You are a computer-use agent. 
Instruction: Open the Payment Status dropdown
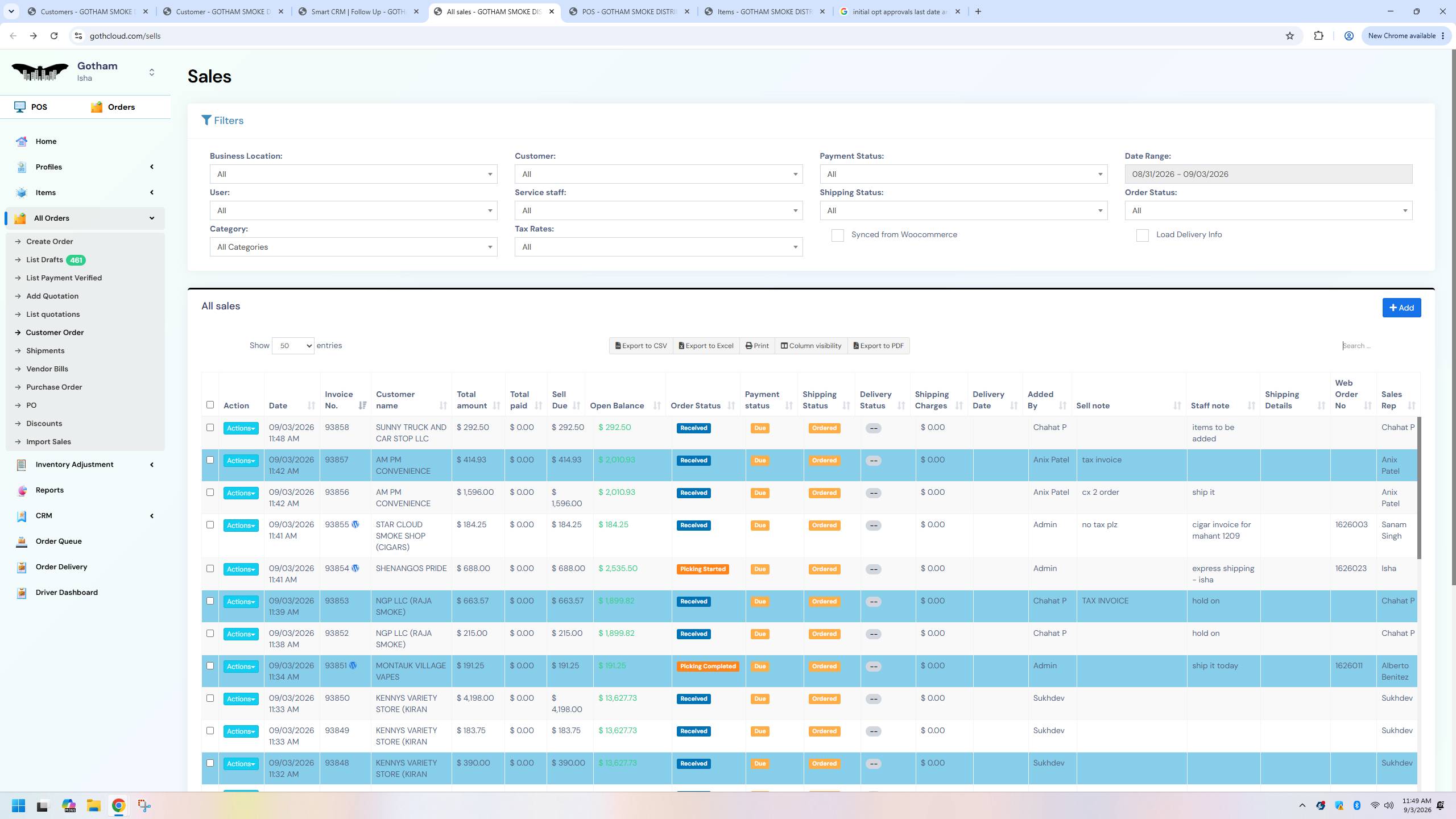963,174
